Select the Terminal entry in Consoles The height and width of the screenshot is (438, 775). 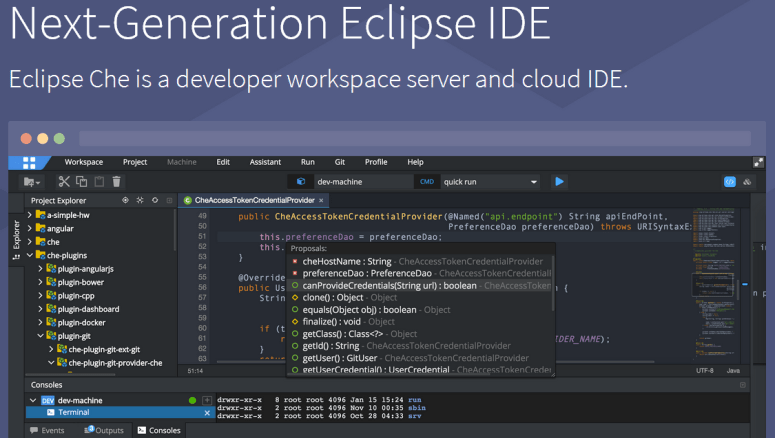coord(74,412)
